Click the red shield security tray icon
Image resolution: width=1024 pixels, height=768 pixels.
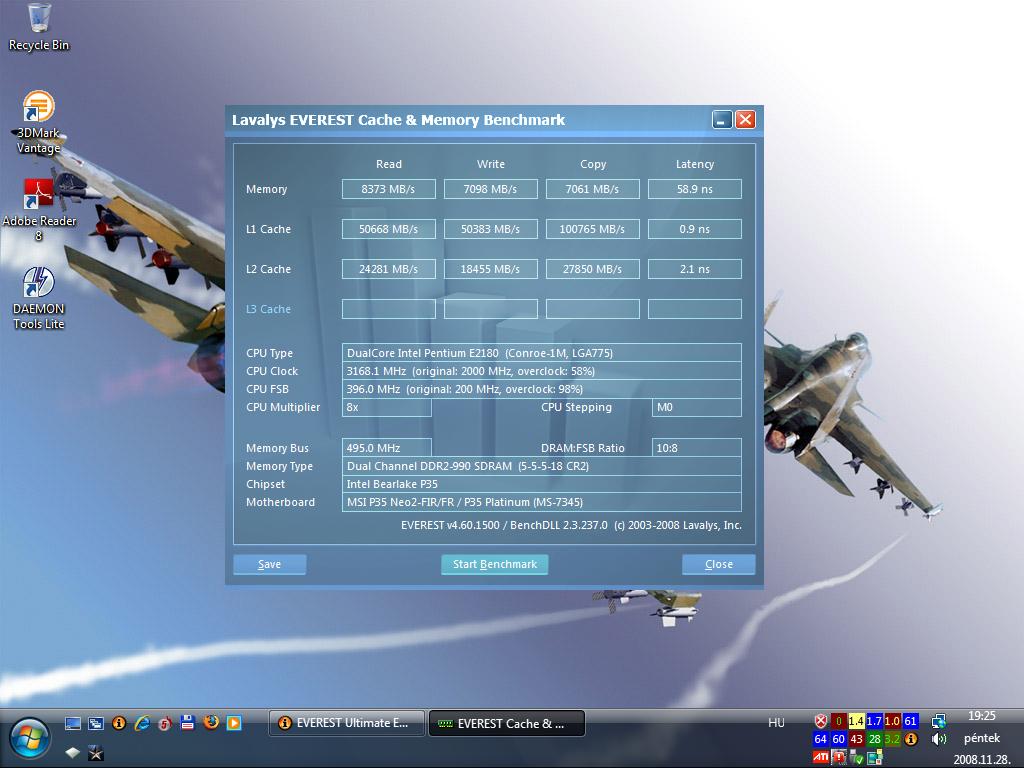[820, 721]
